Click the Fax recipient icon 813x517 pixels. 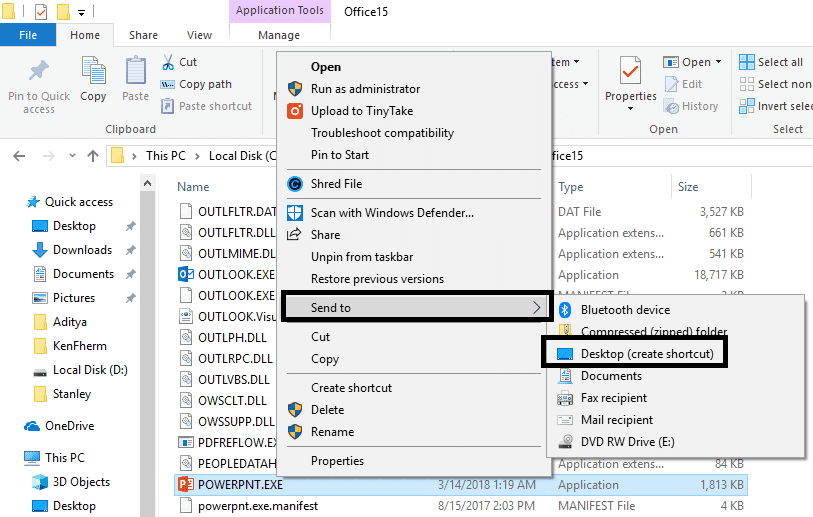coord(565,398)
